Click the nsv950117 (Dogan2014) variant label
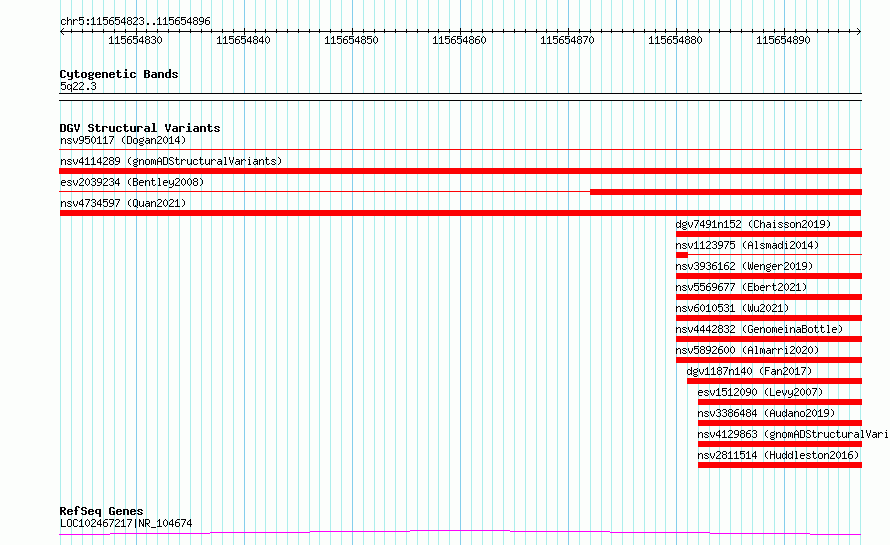This screenshot has width=890, height=545. tap(123, 140)
